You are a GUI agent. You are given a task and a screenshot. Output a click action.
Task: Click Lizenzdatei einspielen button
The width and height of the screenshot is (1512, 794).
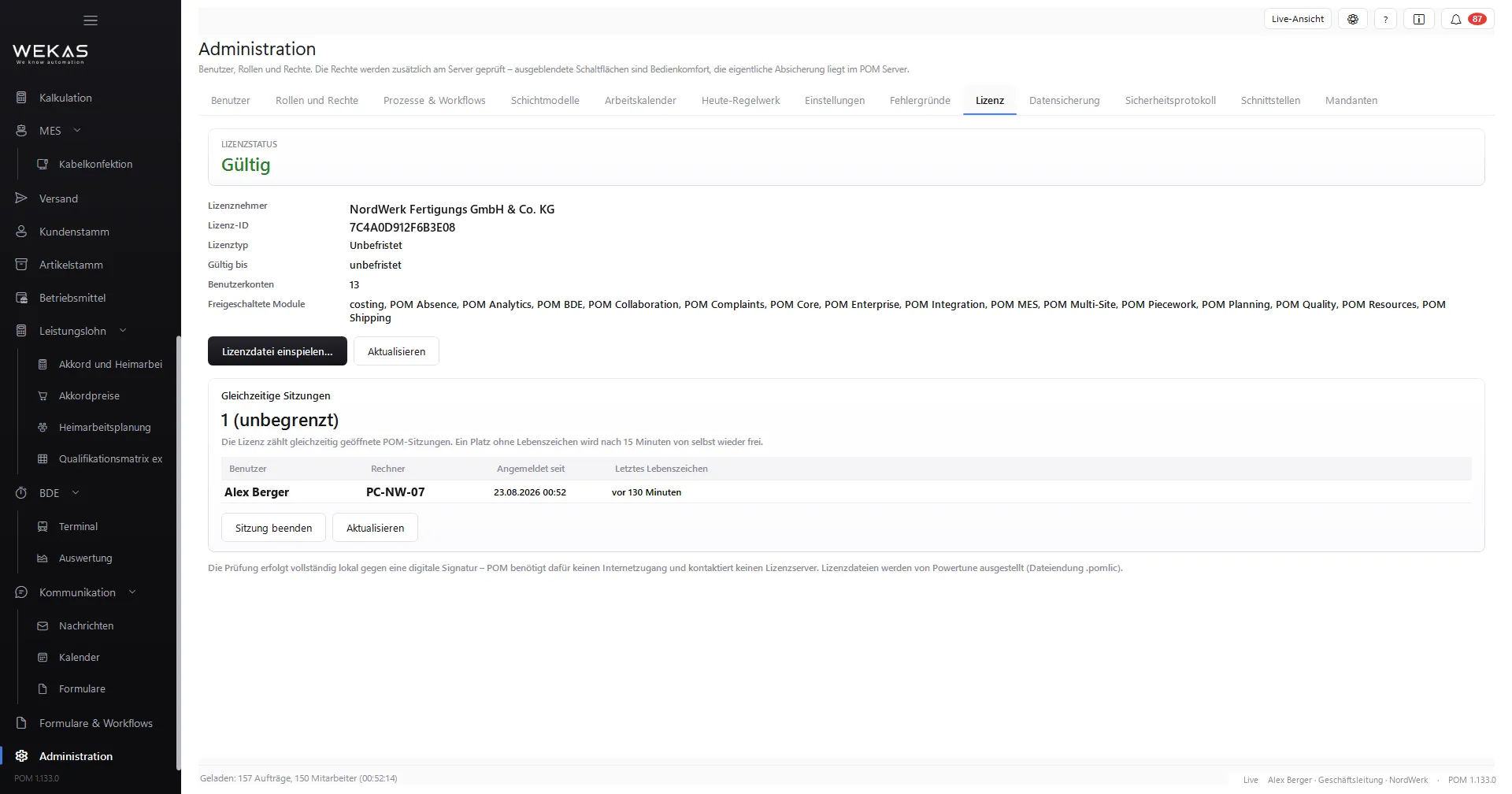coord(277,351)
